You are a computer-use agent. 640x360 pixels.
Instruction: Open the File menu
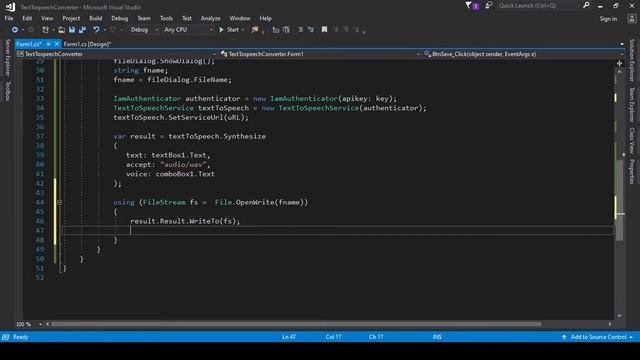tap(9, 18)
